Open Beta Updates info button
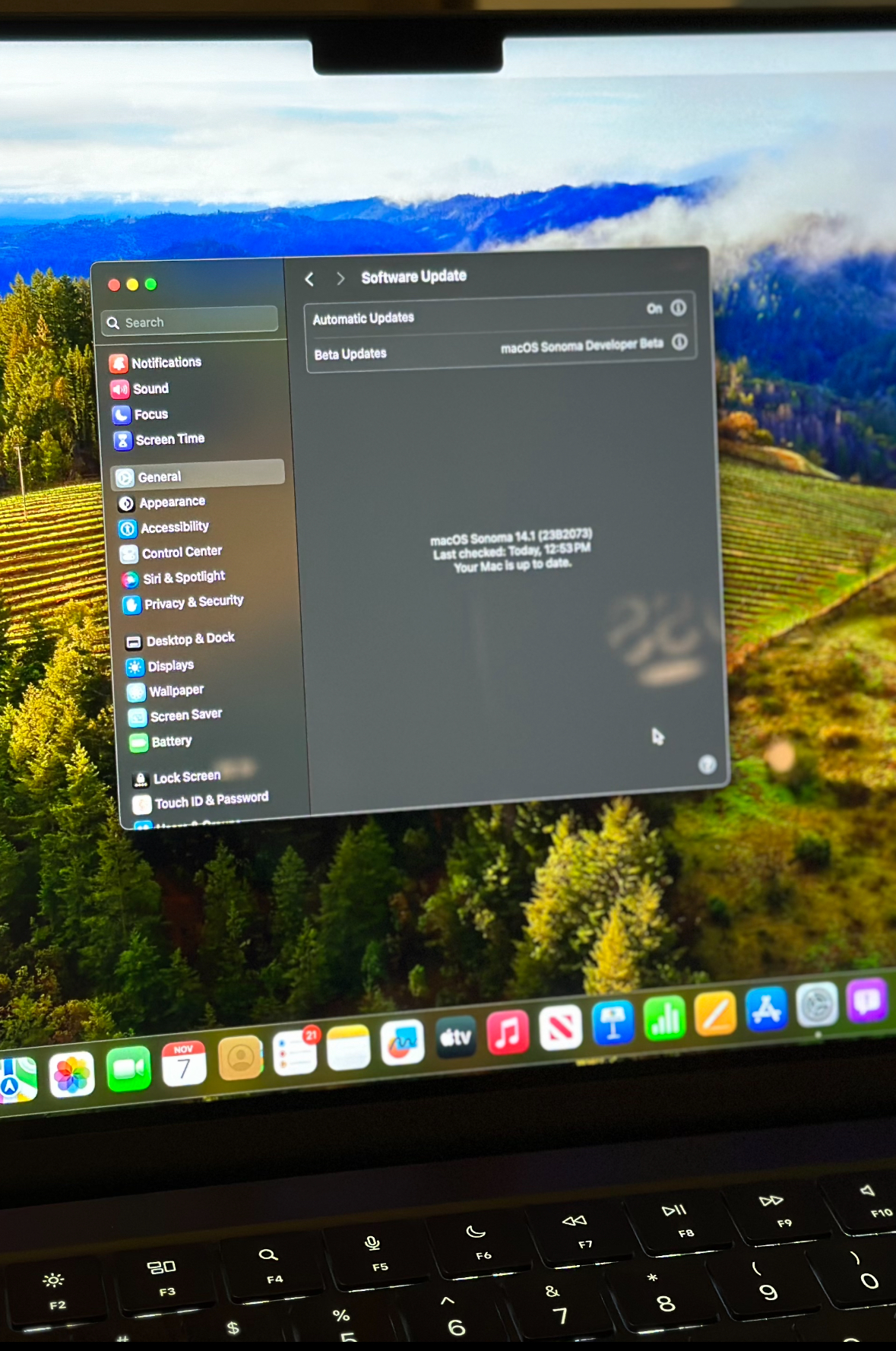The height and width of the screenshot is (1351, 896). 679,342
